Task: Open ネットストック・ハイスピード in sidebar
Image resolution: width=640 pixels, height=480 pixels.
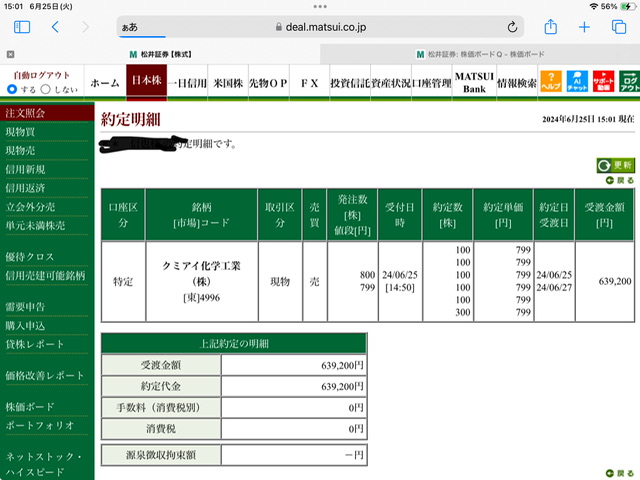Action: point(44,464)
